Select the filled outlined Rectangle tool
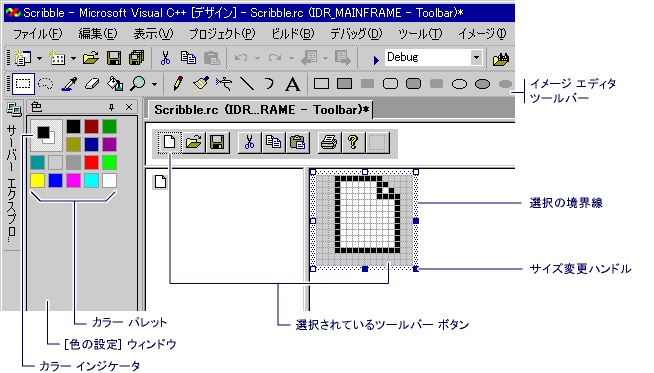The image size is (654, 373). pyautogui.click(x=344, y=84)
